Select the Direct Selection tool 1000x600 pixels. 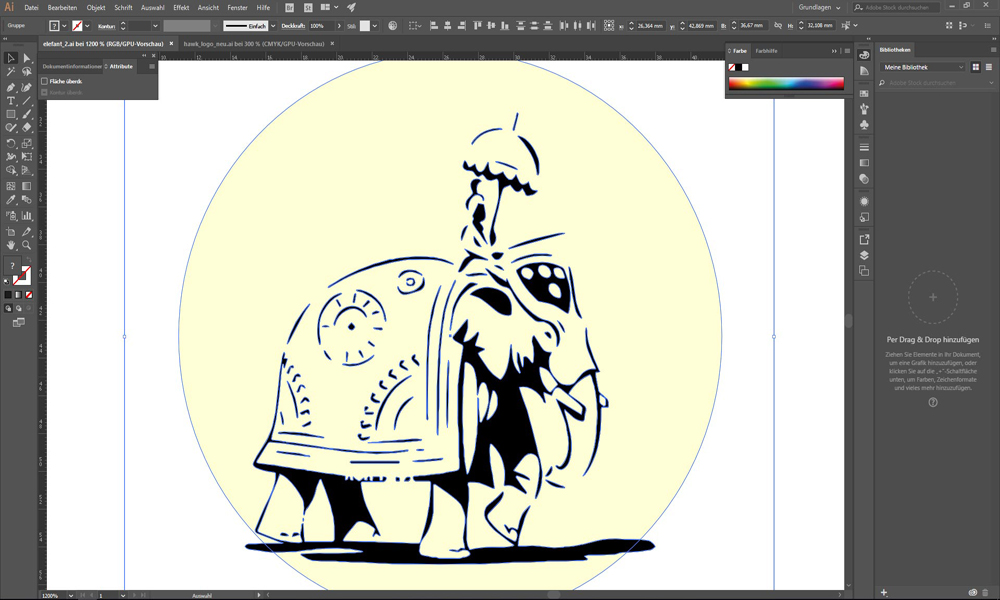[x=27, y=59]
